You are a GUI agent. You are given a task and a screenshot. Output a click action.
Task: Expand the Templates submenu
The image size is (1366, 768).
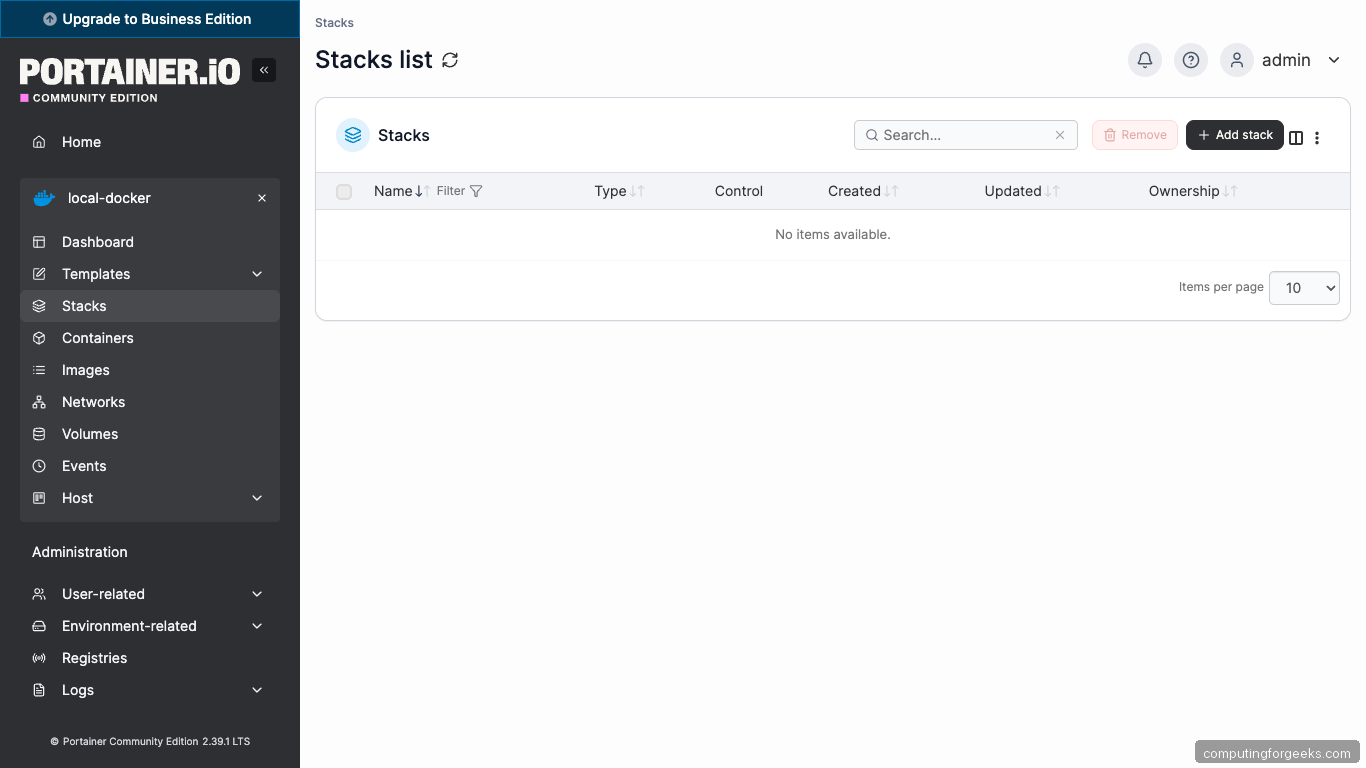[x=257, y=274]
